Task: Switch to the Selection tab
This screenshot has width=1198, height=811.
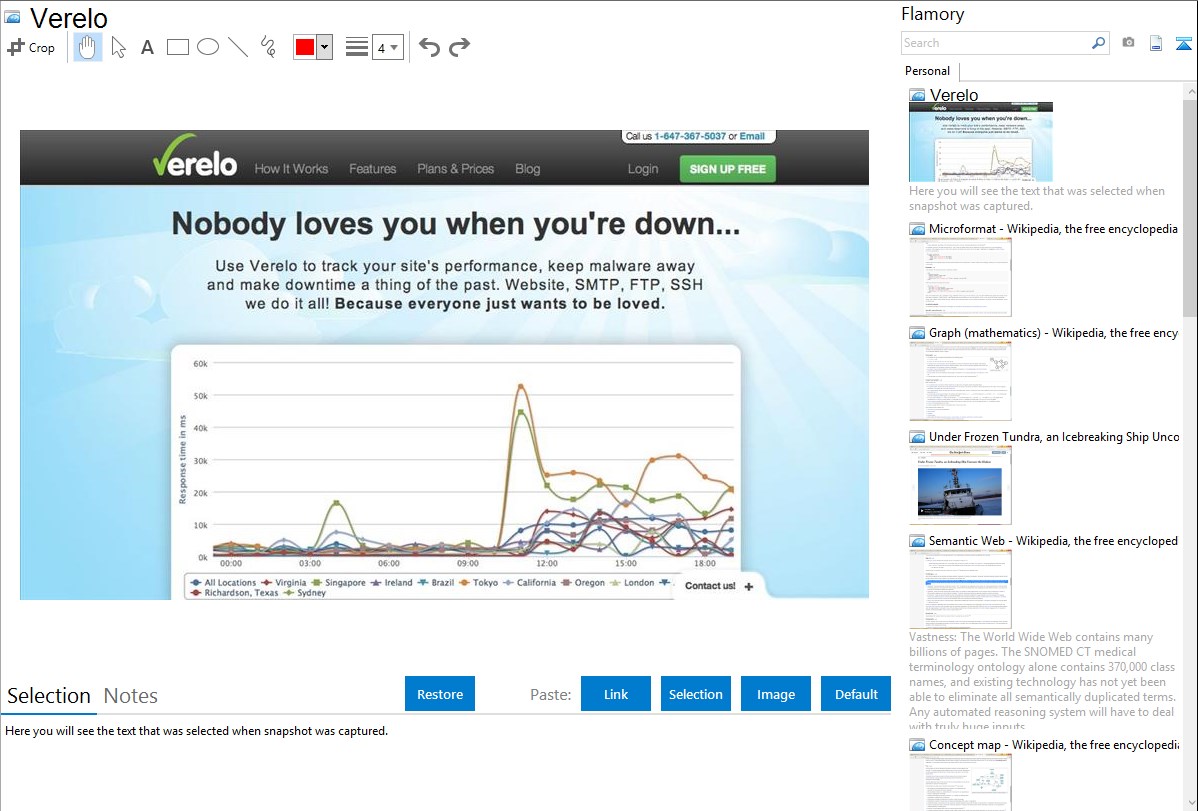Action: [x=49, y=696]
